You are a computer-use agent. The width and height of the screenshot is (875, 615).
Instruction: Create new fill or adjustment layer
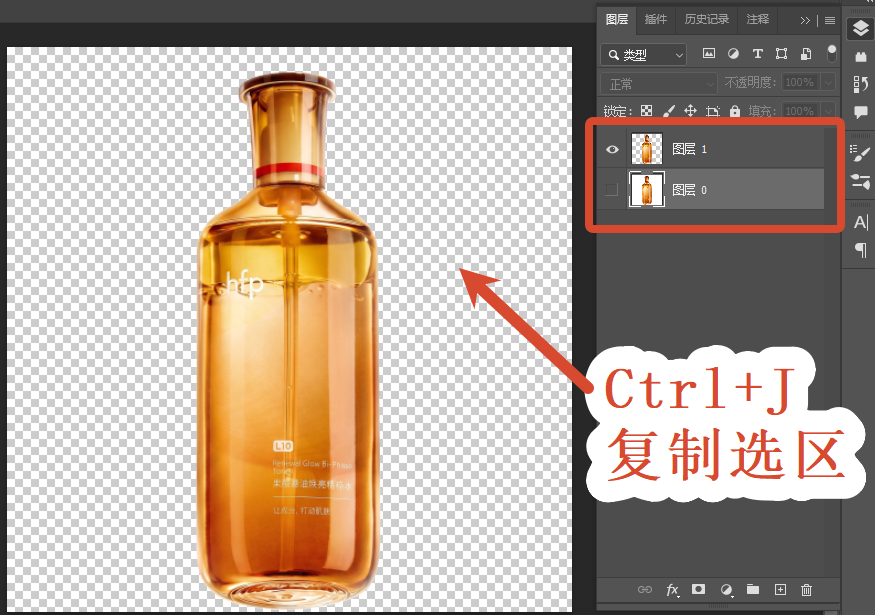(x=726, y=590)
